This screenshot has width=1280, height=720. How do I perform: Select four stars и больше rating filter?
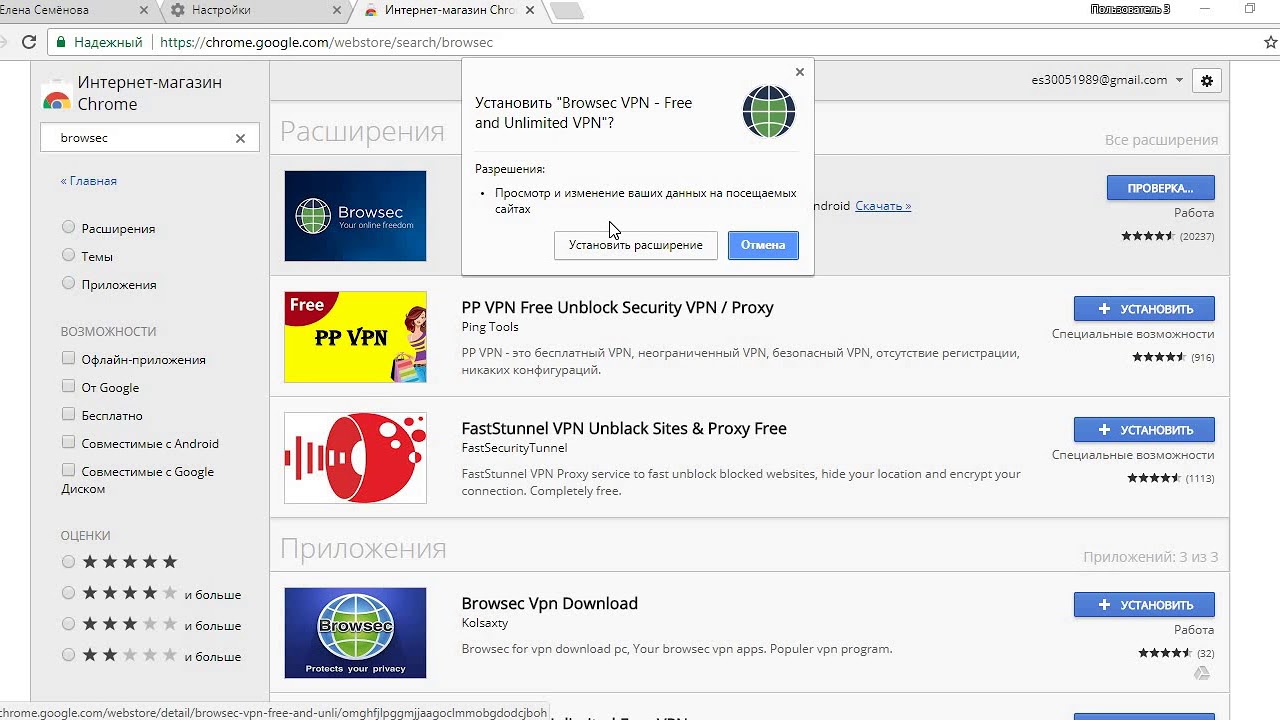coord(68,593)
